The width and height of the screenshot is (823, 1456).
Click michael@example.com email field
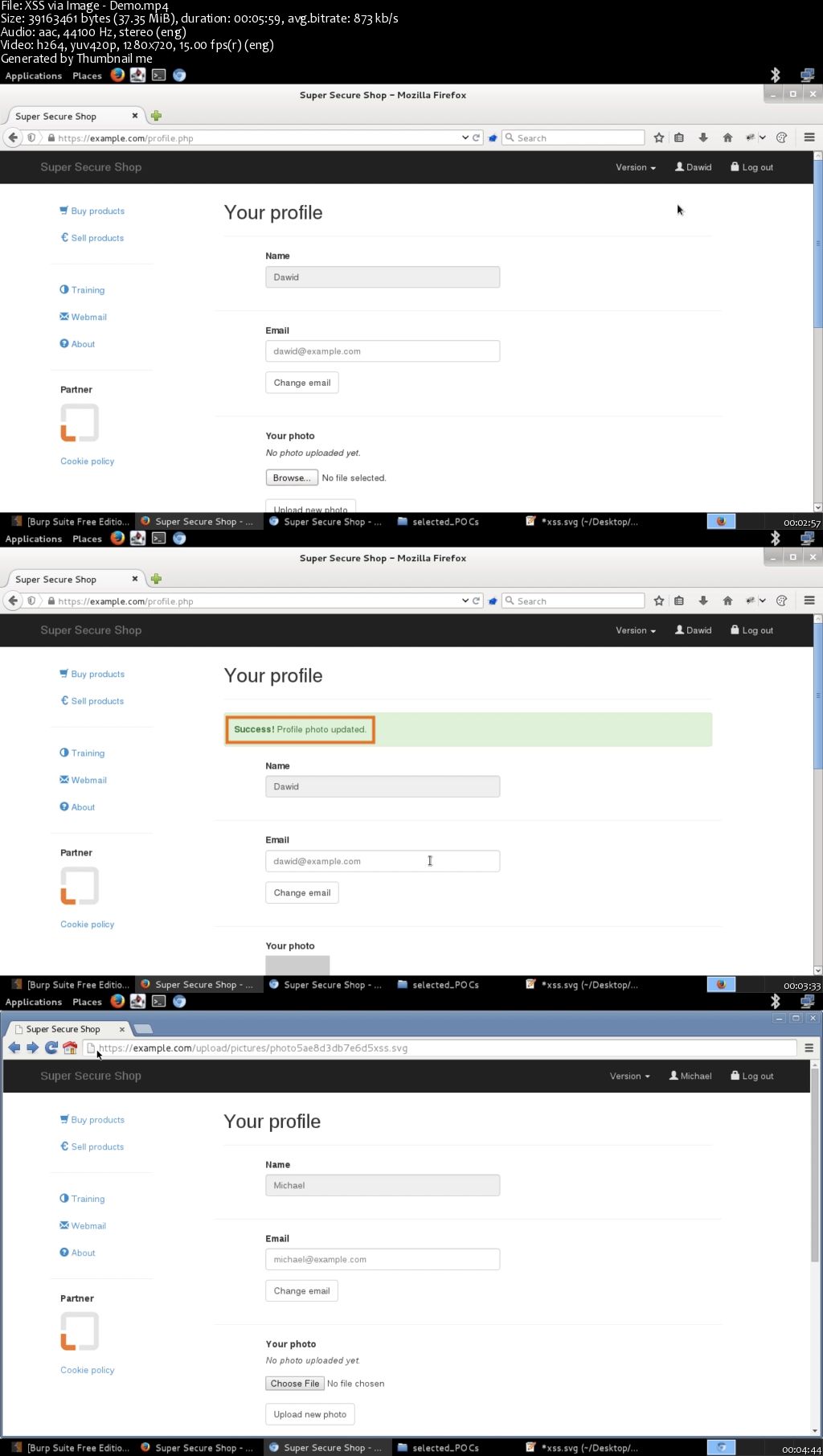click(383, 1259)
